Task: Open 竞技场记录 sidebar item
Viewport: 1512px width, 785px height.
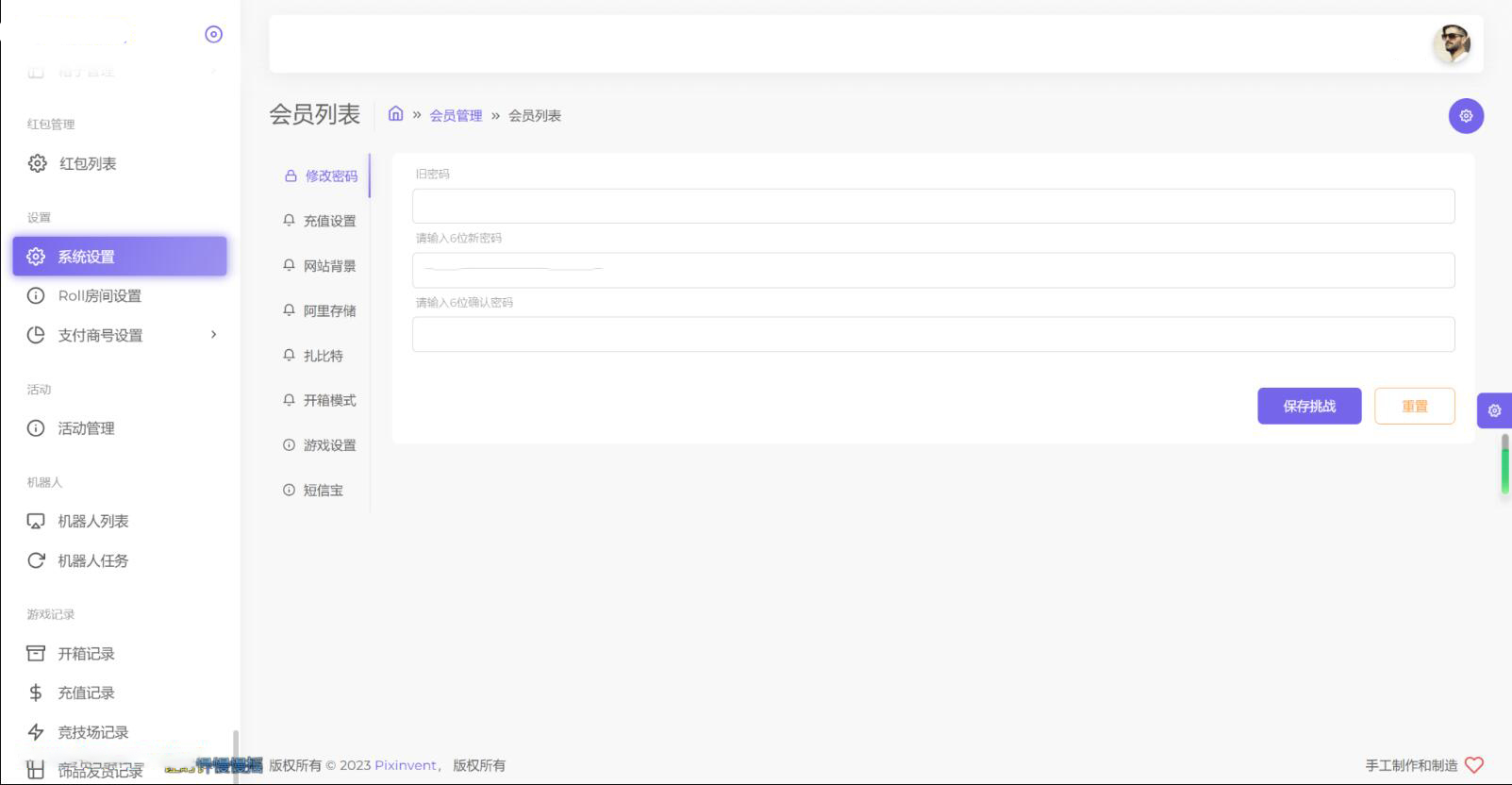Action: [120, 732]
